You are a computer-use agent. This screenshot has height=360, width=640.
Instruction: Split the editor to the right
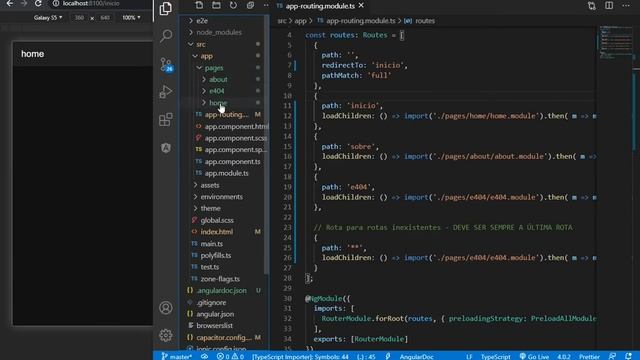[x=609, y=5]
